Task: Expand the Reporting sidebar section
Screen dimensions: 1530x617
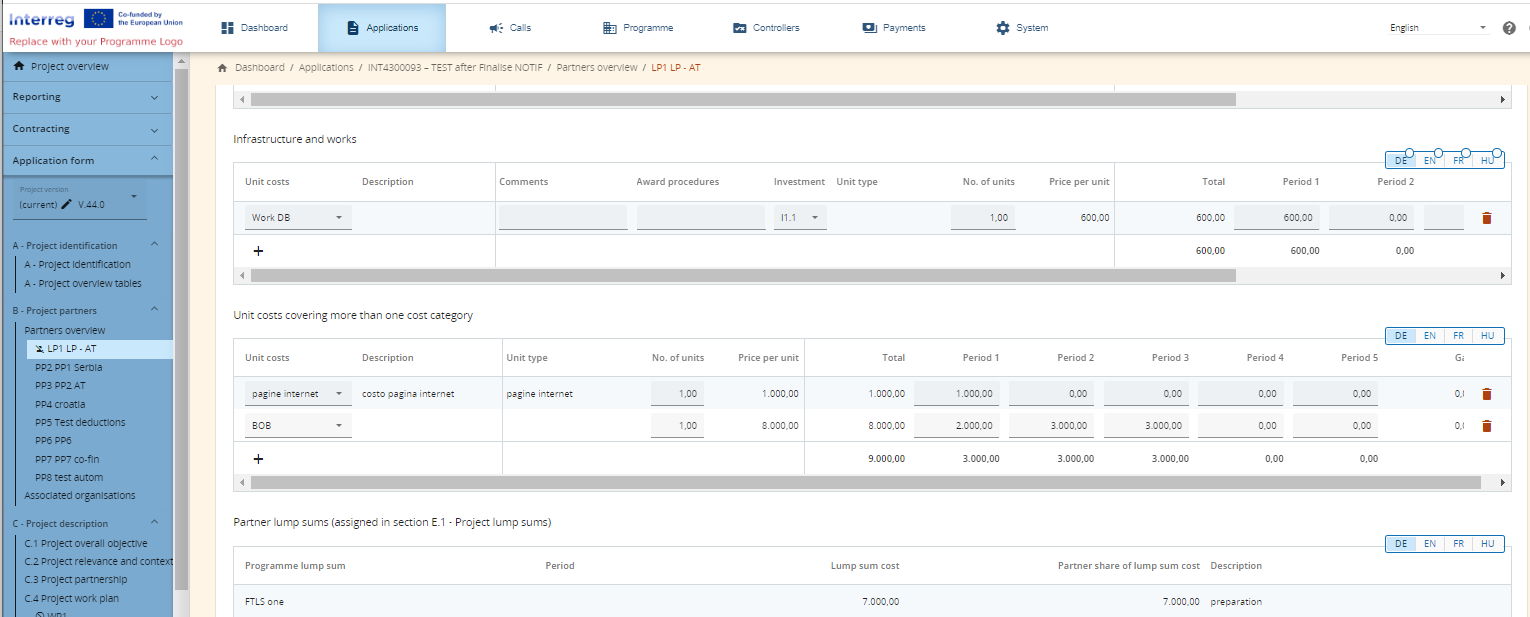Action: (x=86, y=97)
